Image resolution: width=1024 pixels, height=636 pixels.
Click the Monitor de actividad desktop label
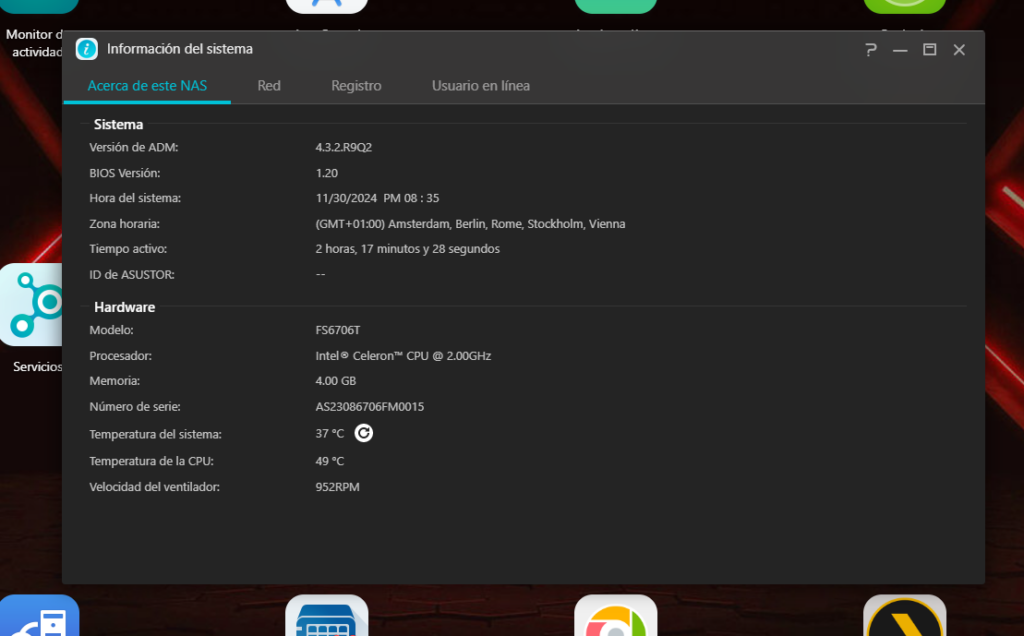34,43
